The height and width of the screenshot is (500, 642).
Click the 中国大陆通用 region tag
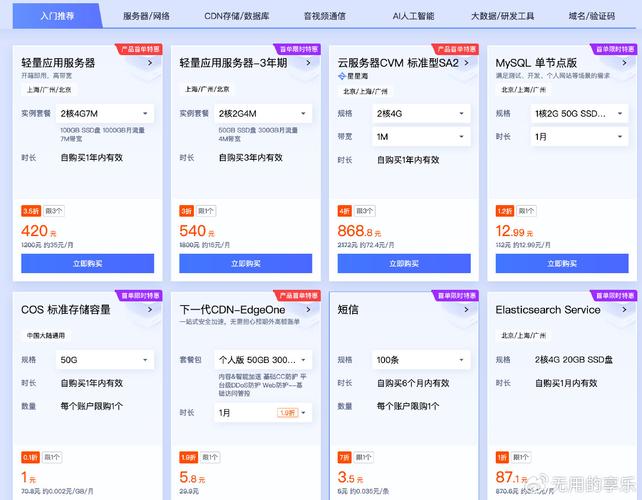pos(46,335)
